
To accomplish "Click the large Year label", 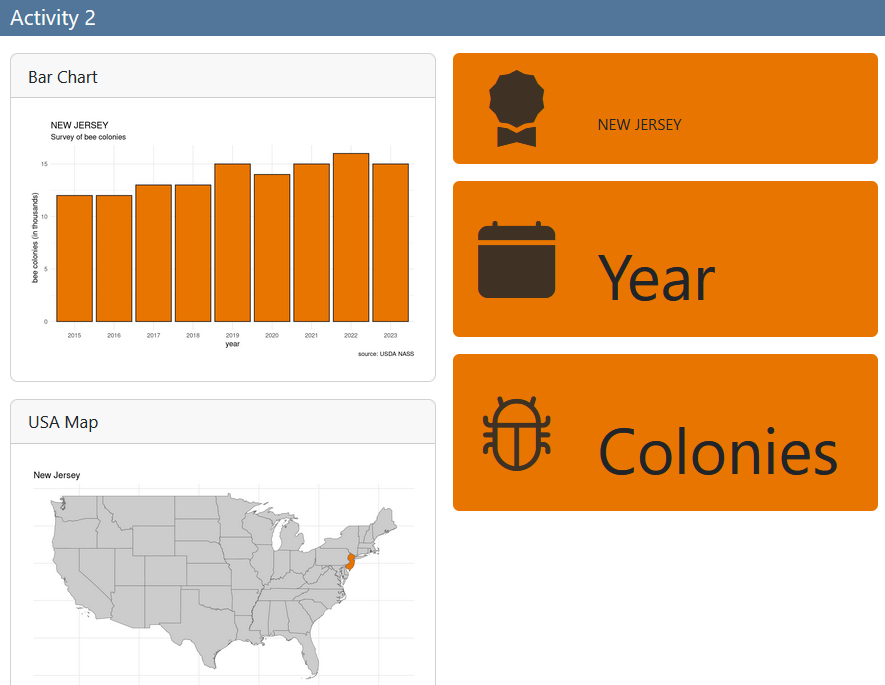I will (656, 278).
